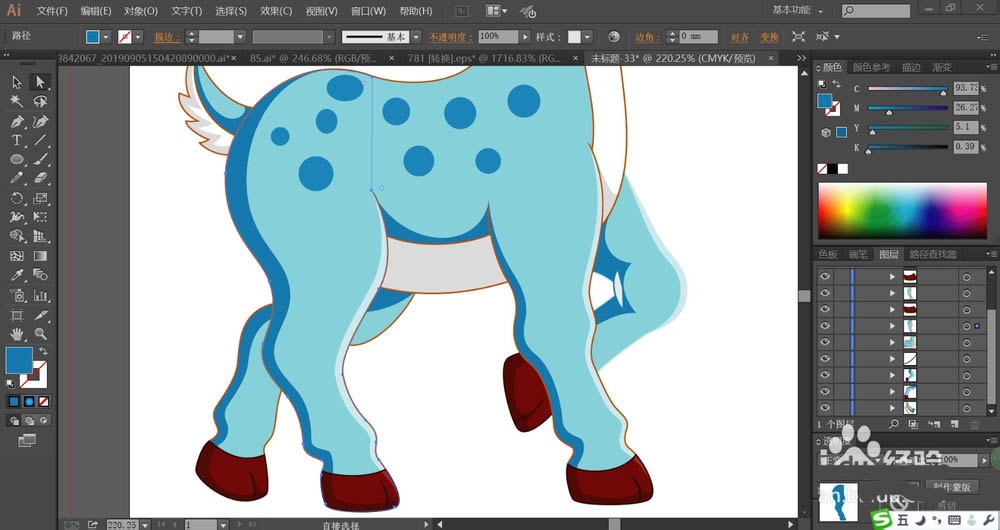Click the swap fill and stroke arrow in toolbox

(43, 351)
